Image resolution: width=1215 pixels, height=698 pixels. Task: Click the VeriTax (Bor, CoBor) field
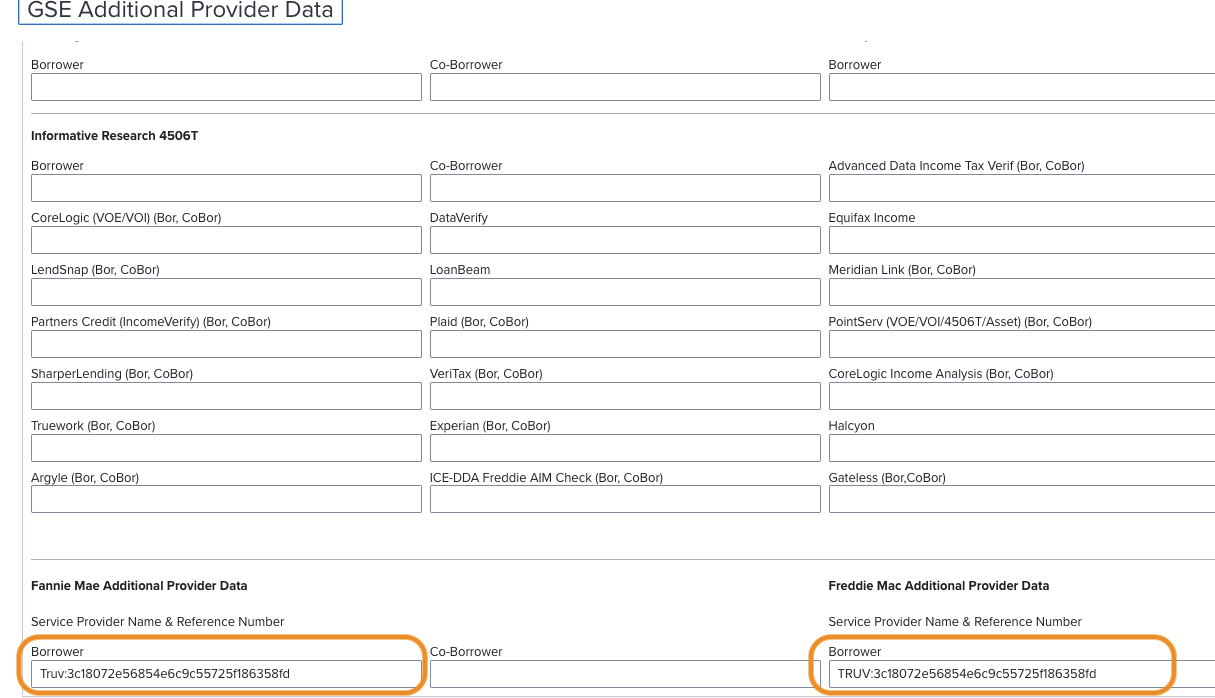625,396
